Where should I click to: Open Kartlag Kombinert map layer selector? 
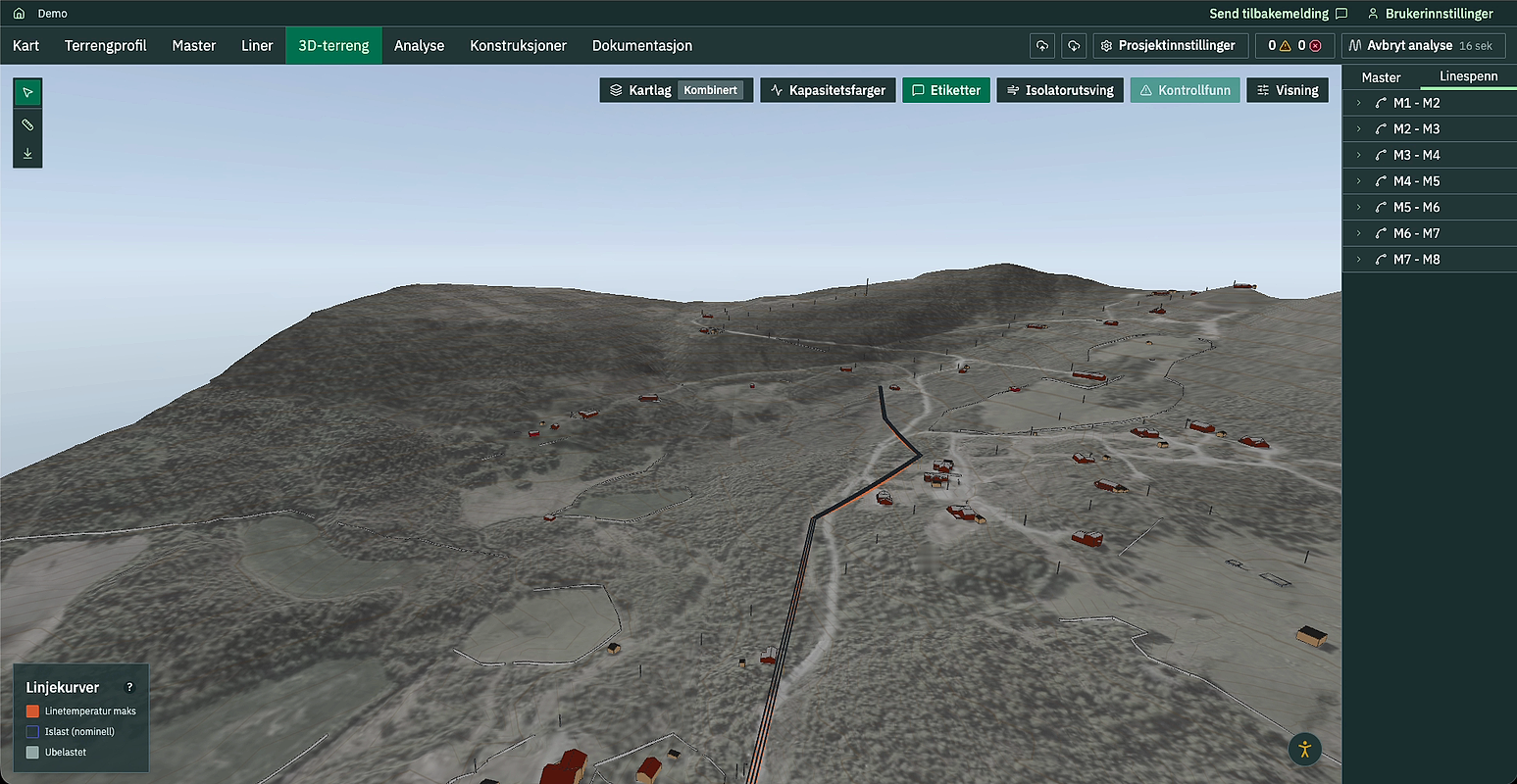[677, 90]
